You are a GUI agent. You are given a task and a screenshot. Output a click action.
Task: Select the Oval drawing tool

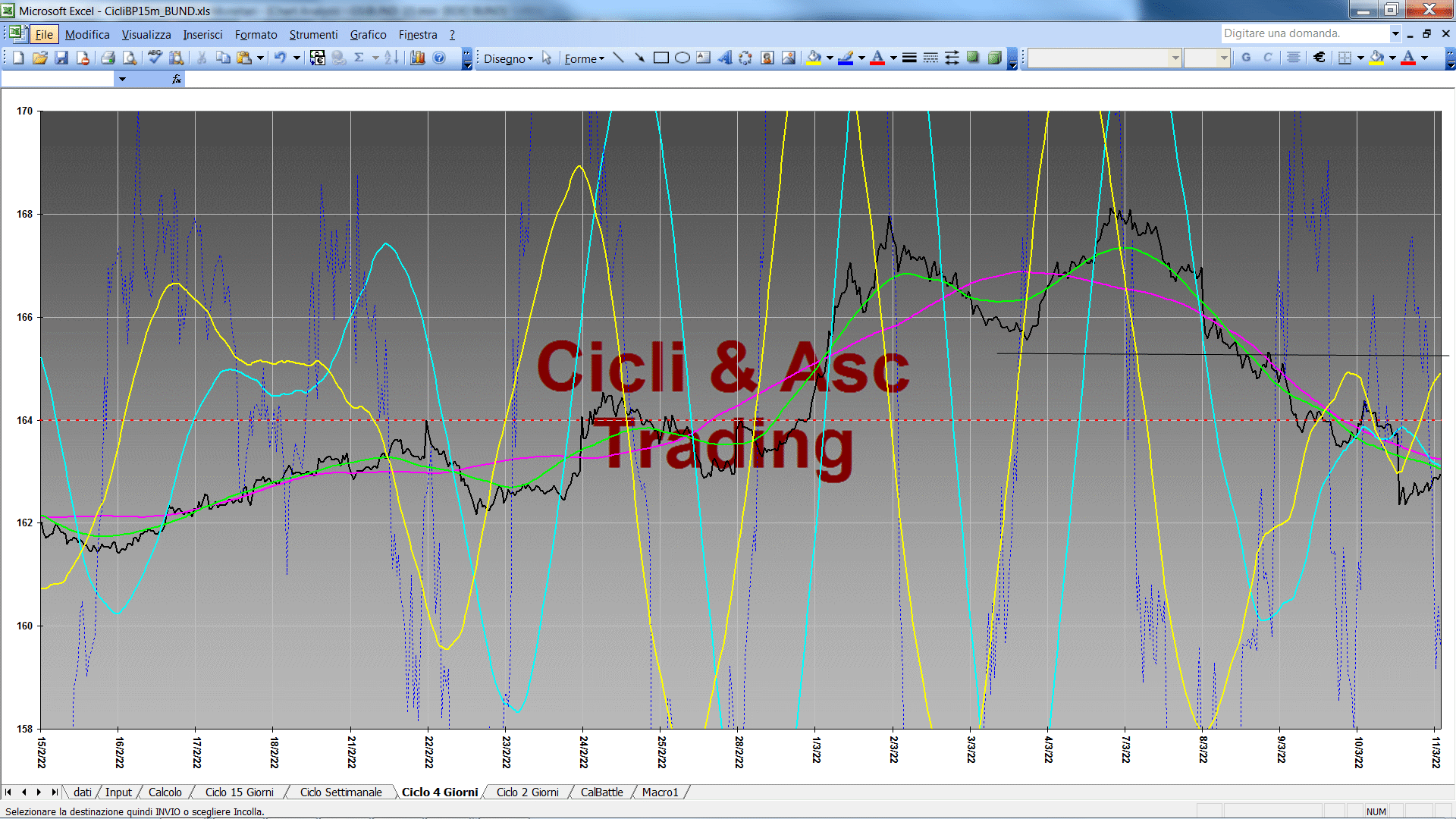[x=682, y=58]
